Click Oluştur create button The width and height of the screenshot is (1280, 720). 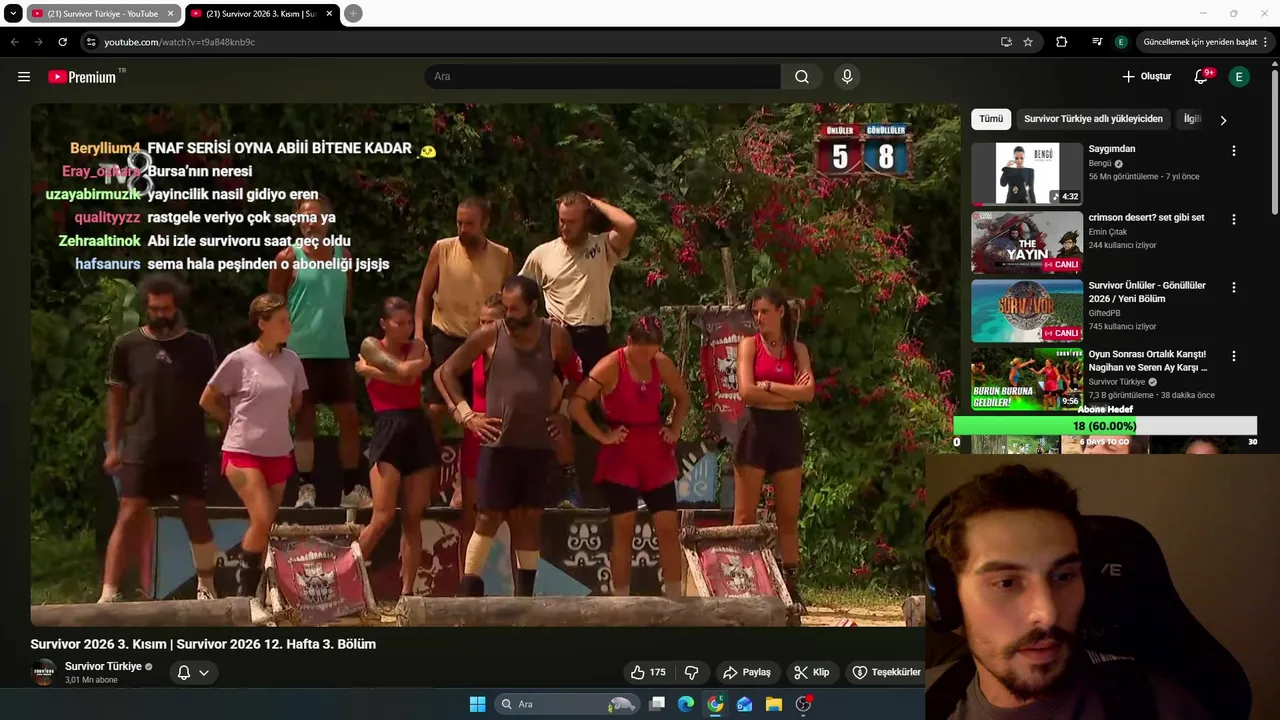tap(1146, 76)
